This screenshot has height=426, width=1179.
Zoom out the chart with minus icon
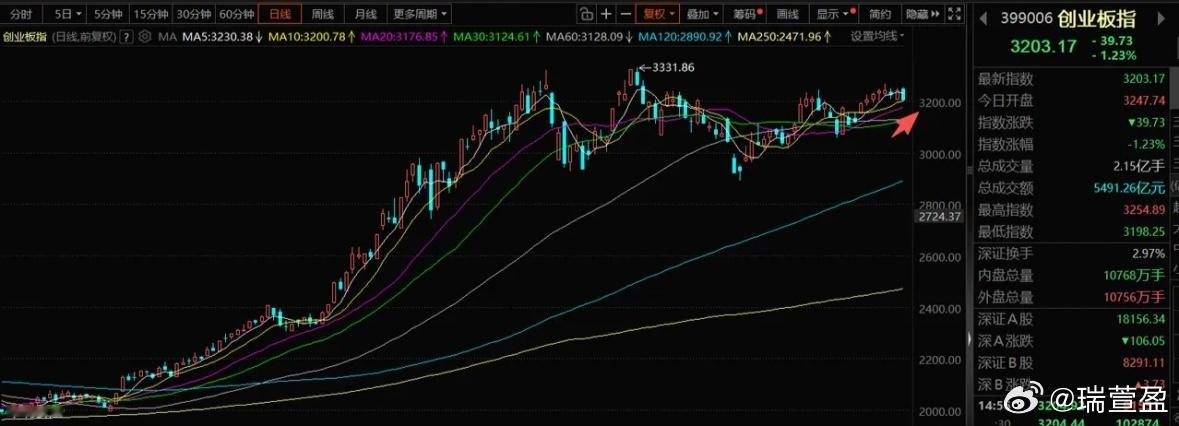(x=626, y=14)
